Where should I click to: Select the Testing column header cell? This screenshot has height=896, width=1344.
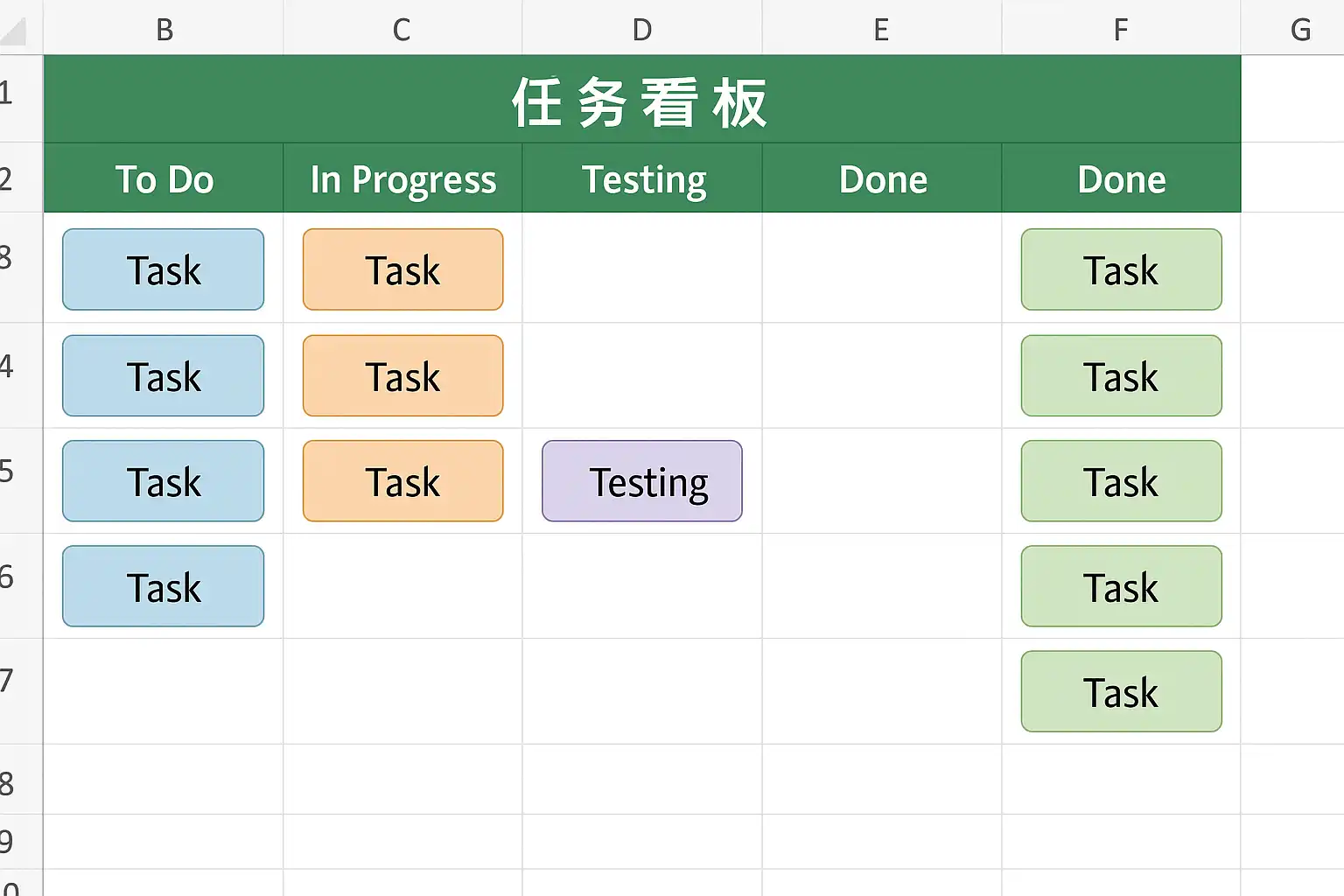click(643, 179)
